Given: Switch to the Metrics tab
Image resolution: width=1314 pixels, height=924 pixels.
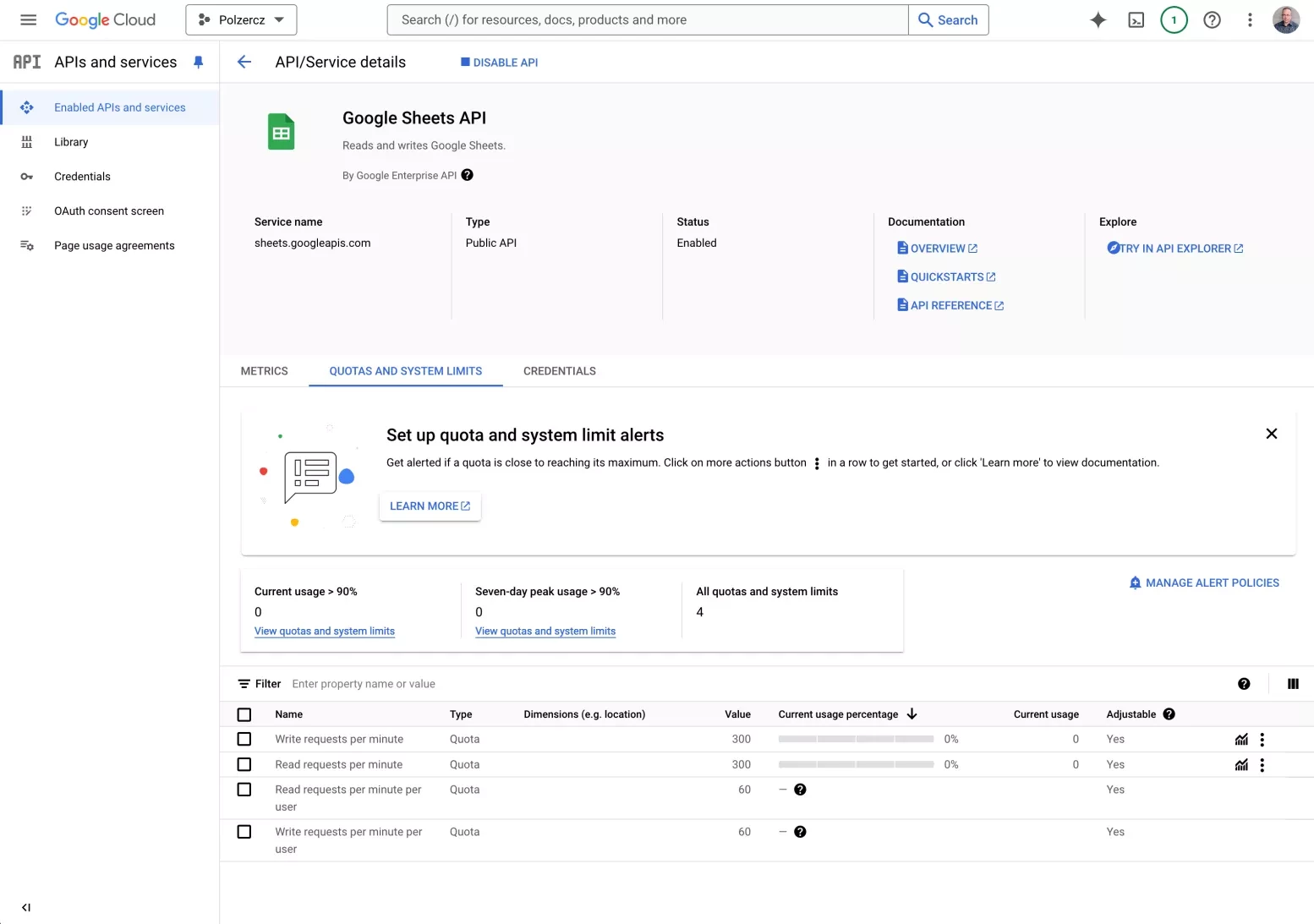Looking at the screenshot, I should 264,371.
